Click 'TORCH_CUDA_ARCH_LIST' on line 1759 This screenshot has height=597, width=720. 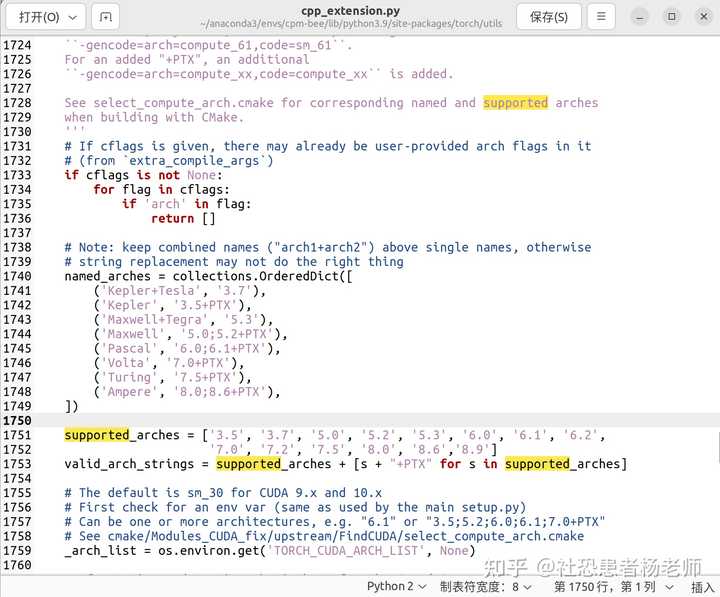click(x=345, y=550)
